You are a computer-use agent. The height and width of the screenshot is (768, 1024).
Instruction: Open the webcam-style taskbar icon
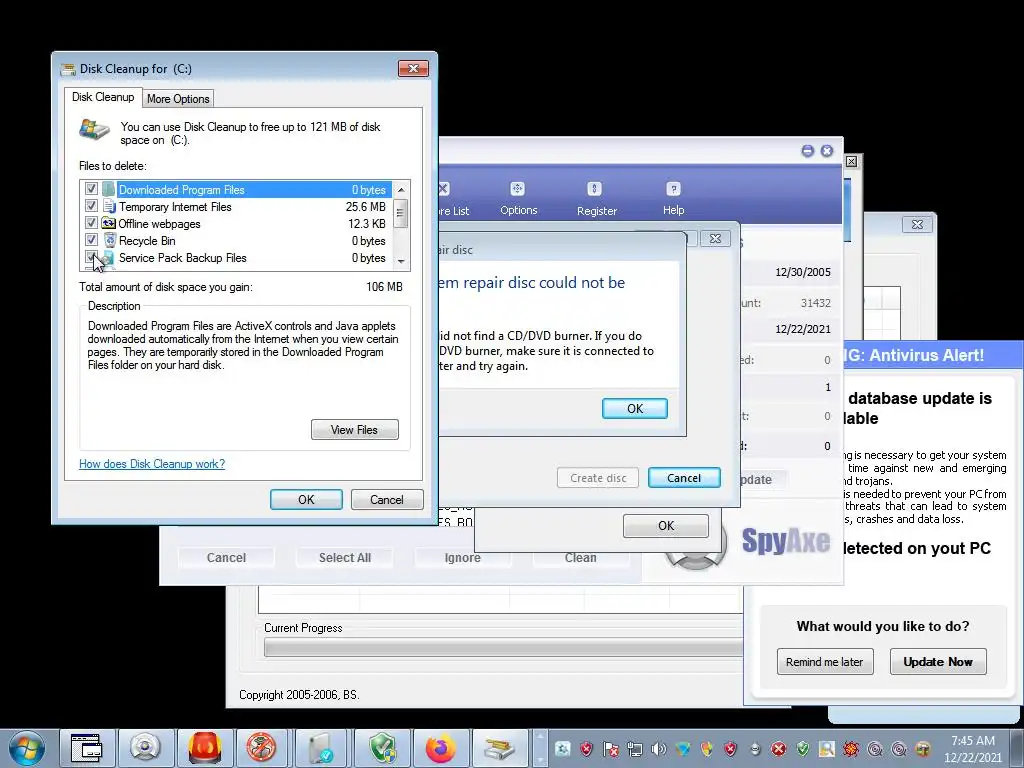[x=145, y=748]
